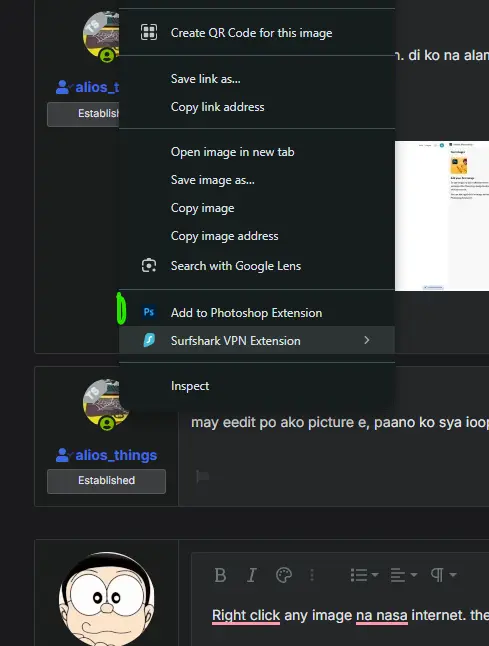Open the text color palette icon
This screenshot has height=646, width=489.
point(284,575)
